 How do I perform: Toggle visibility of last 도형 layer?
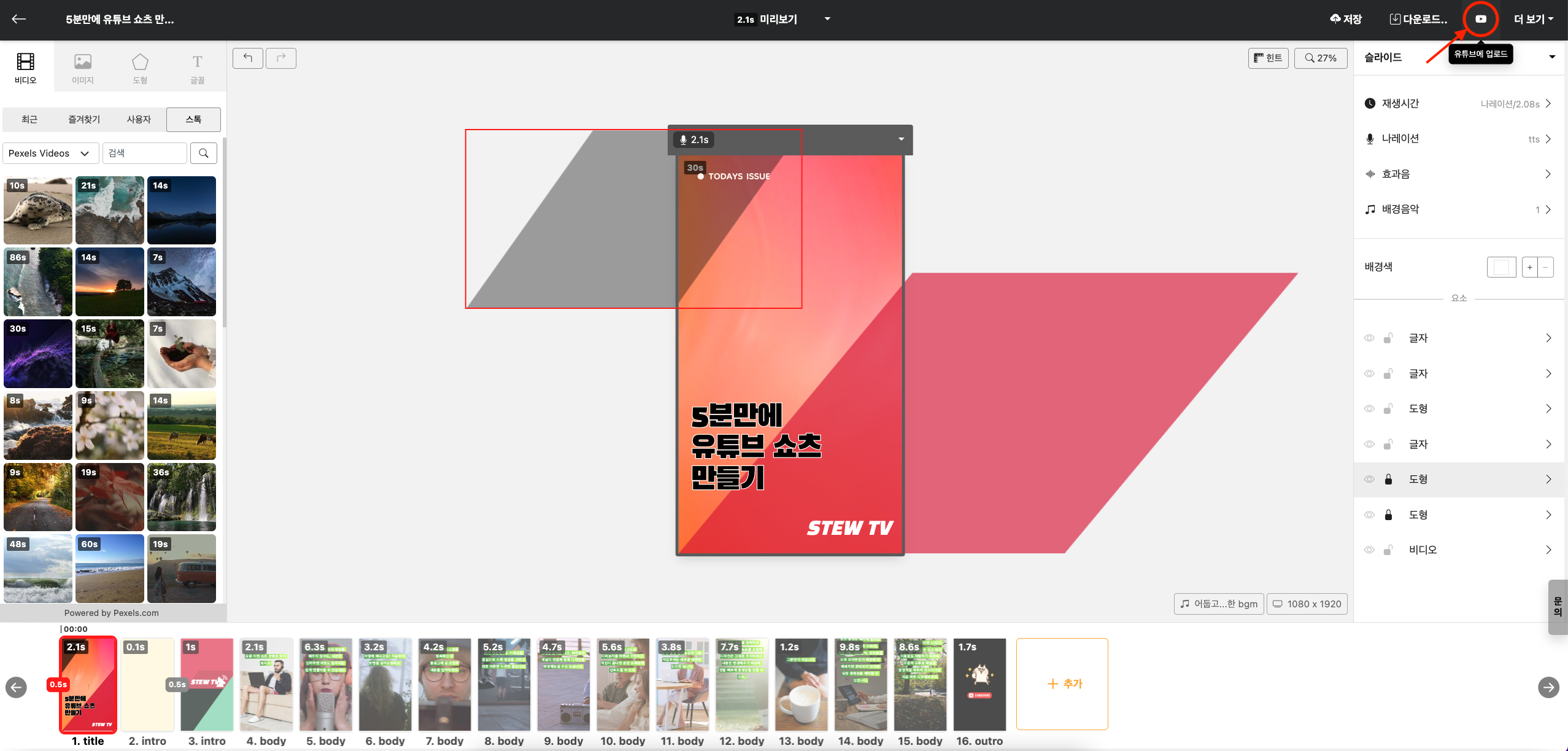point(1369,515)
